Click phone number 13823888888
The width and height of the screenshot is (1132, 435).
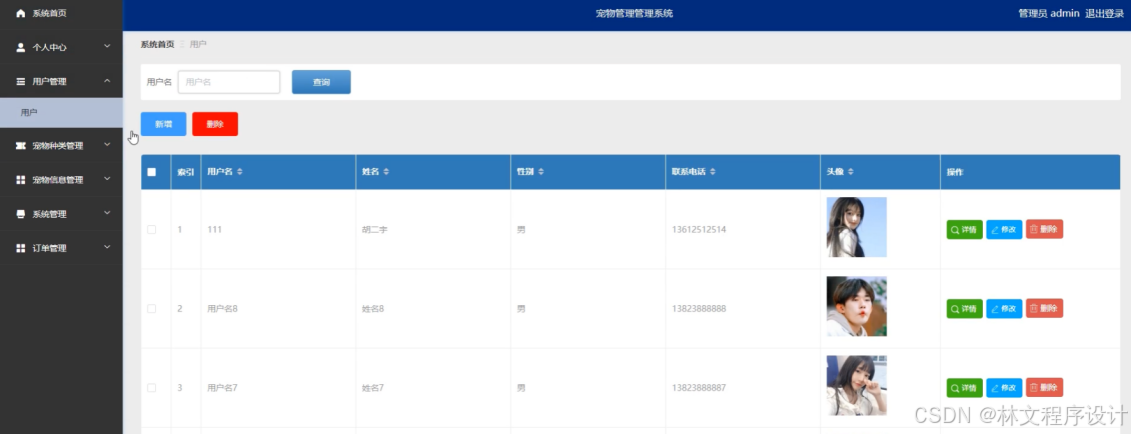699,309
